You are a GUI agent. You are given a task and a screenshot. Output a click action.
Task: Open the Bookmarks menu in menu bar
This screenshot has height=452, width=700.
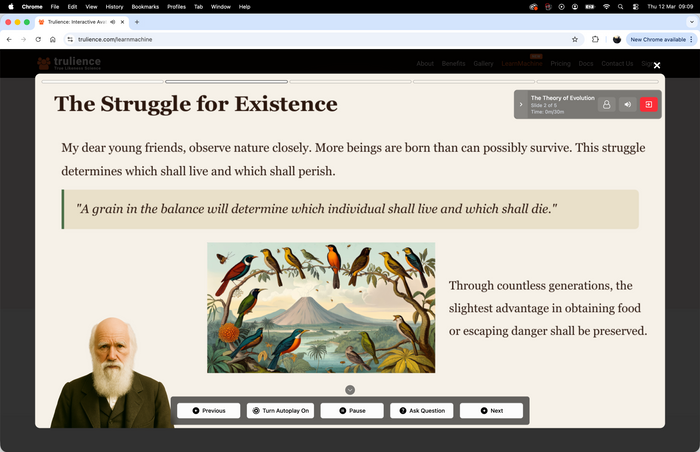pos(145,6)
